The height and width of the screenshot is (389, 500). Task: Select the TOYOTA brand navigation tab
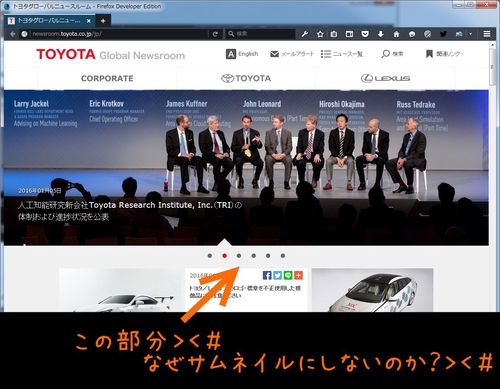click(246, 78)
